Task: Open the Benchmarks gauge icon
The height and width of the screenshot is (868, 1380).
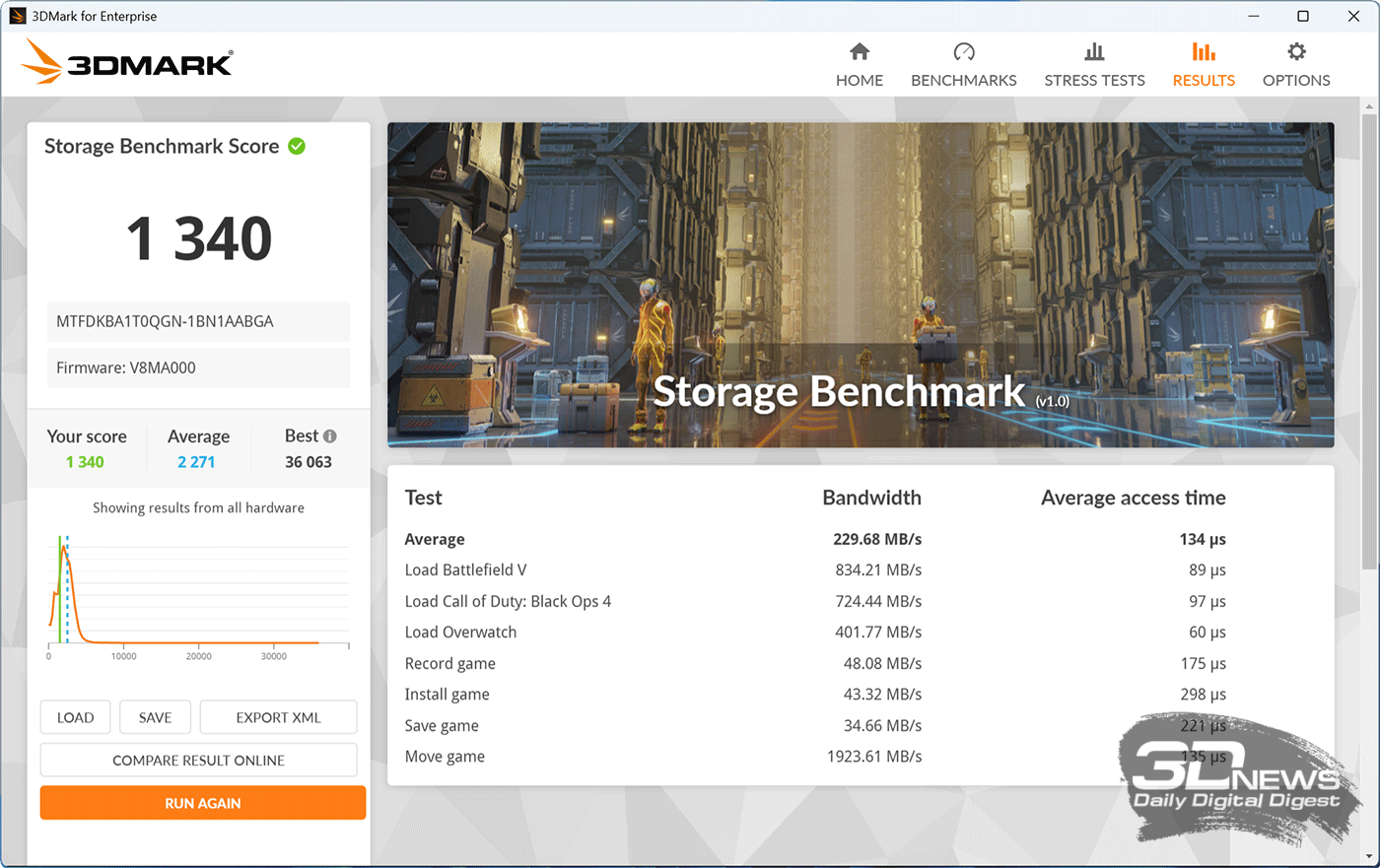Action: pos(964,51)
